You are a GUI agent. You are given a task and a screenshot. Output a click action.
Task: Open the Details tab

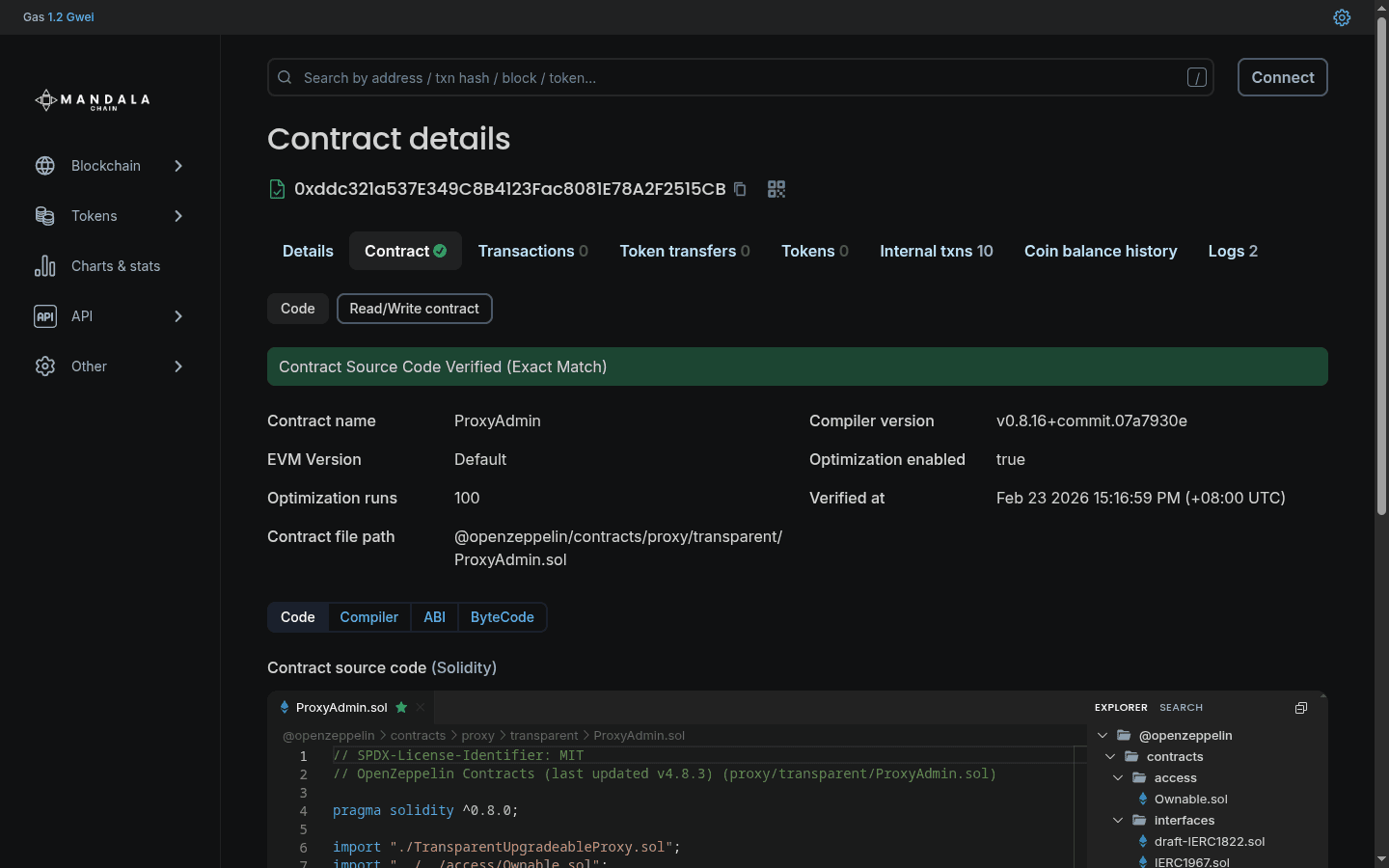pyautogui.click(x=308, y=251)
